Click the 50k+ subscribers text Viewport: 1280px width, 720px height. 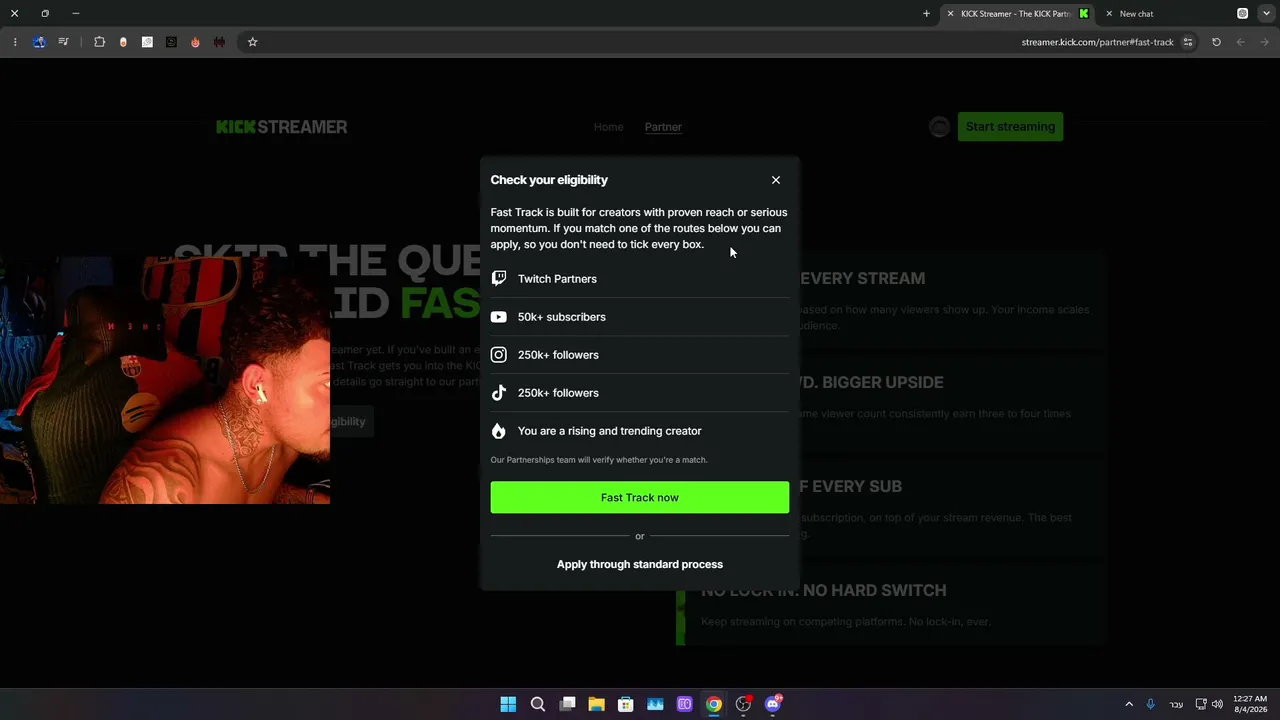[x=562, y=317]
